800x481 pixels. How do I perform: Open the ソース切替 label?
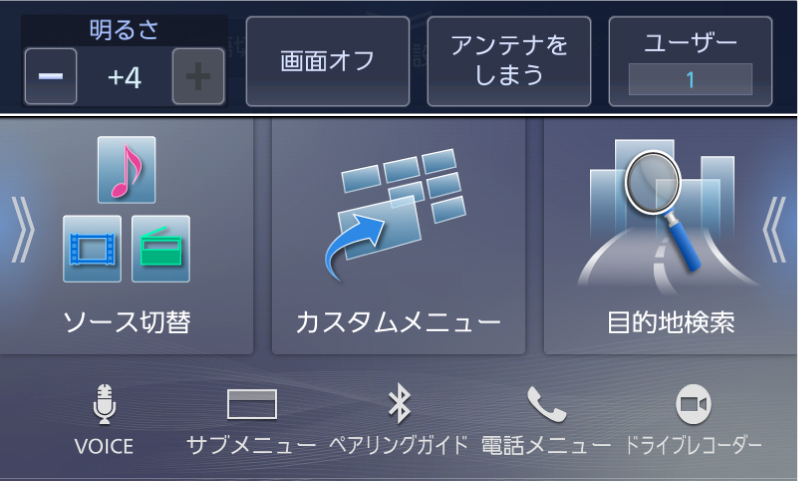tap(127, 322)
